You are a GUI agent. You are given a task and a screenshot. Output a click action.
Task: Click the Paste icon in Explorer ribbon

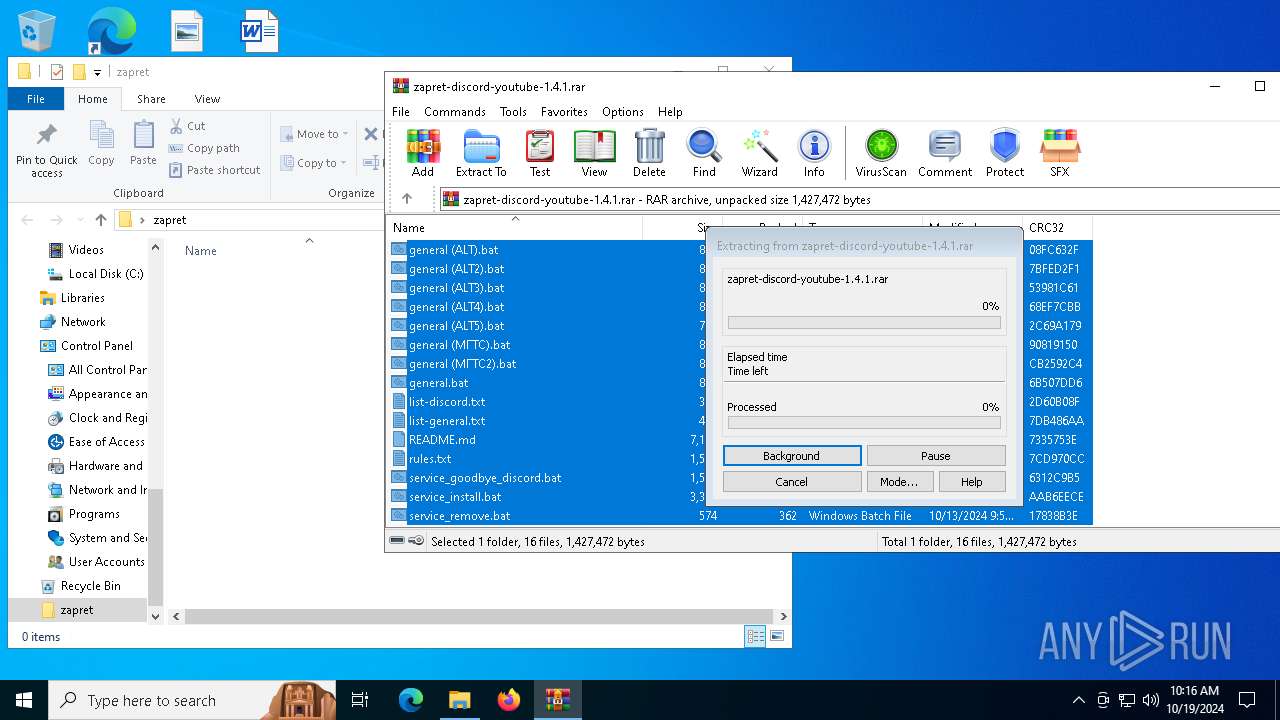[x=144, y=143]
